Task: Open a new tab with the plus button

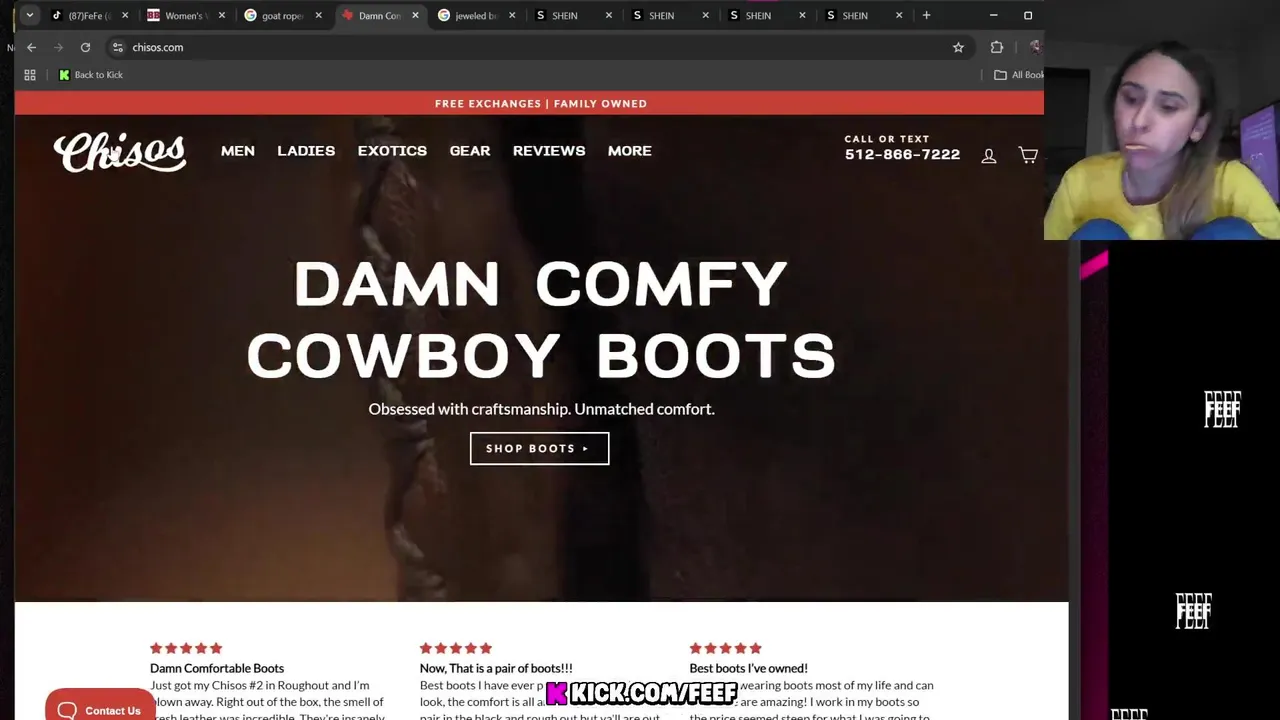Action: click(x=926, y=15)
